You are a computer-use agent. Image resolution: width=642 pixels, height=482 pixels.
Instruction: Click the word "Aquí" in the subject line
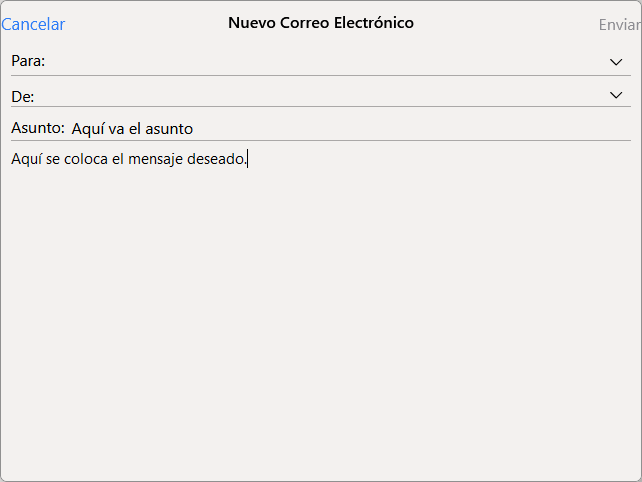click(x=88, y=129)
